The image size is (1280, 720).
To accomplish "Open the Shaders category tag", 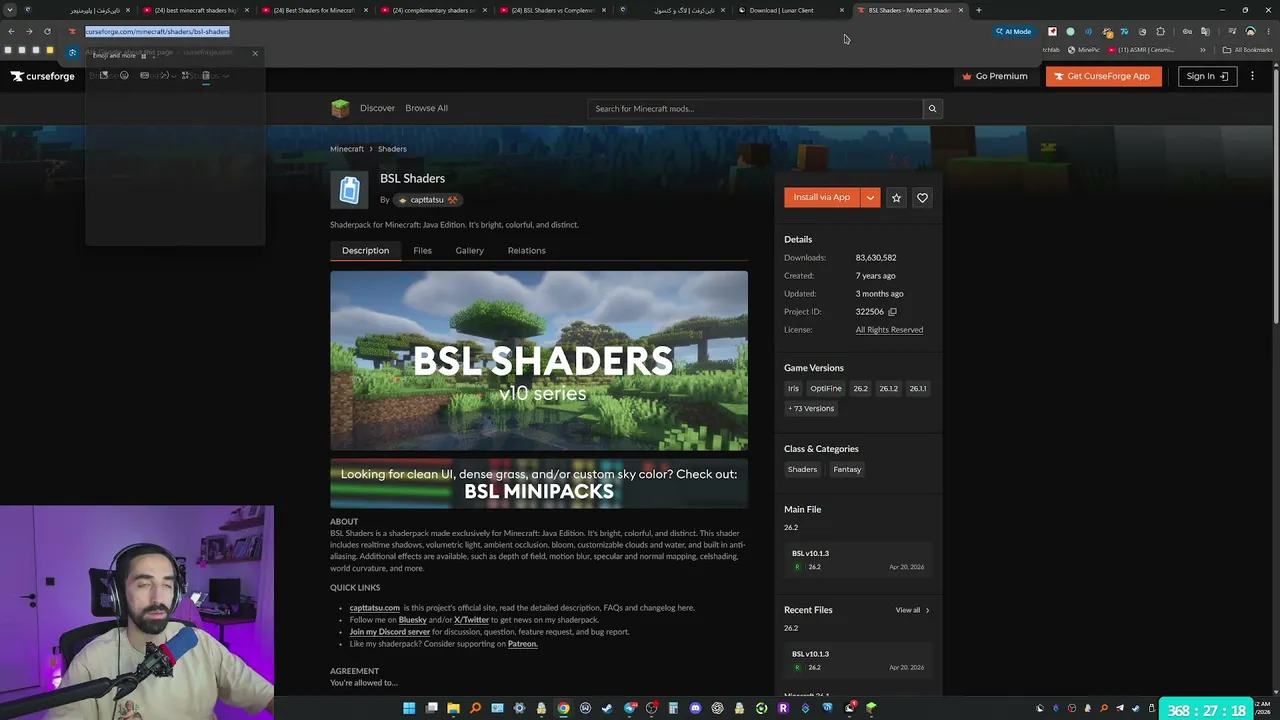I will point(802,469).
